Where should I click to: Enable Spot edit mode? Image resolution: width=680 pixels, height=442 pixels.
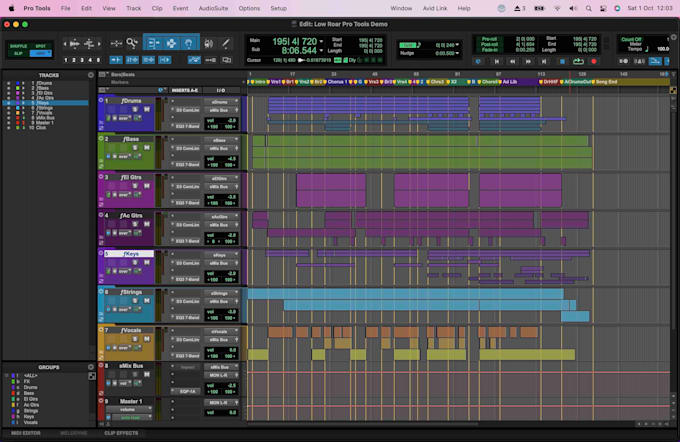click(x=41, y=46)
